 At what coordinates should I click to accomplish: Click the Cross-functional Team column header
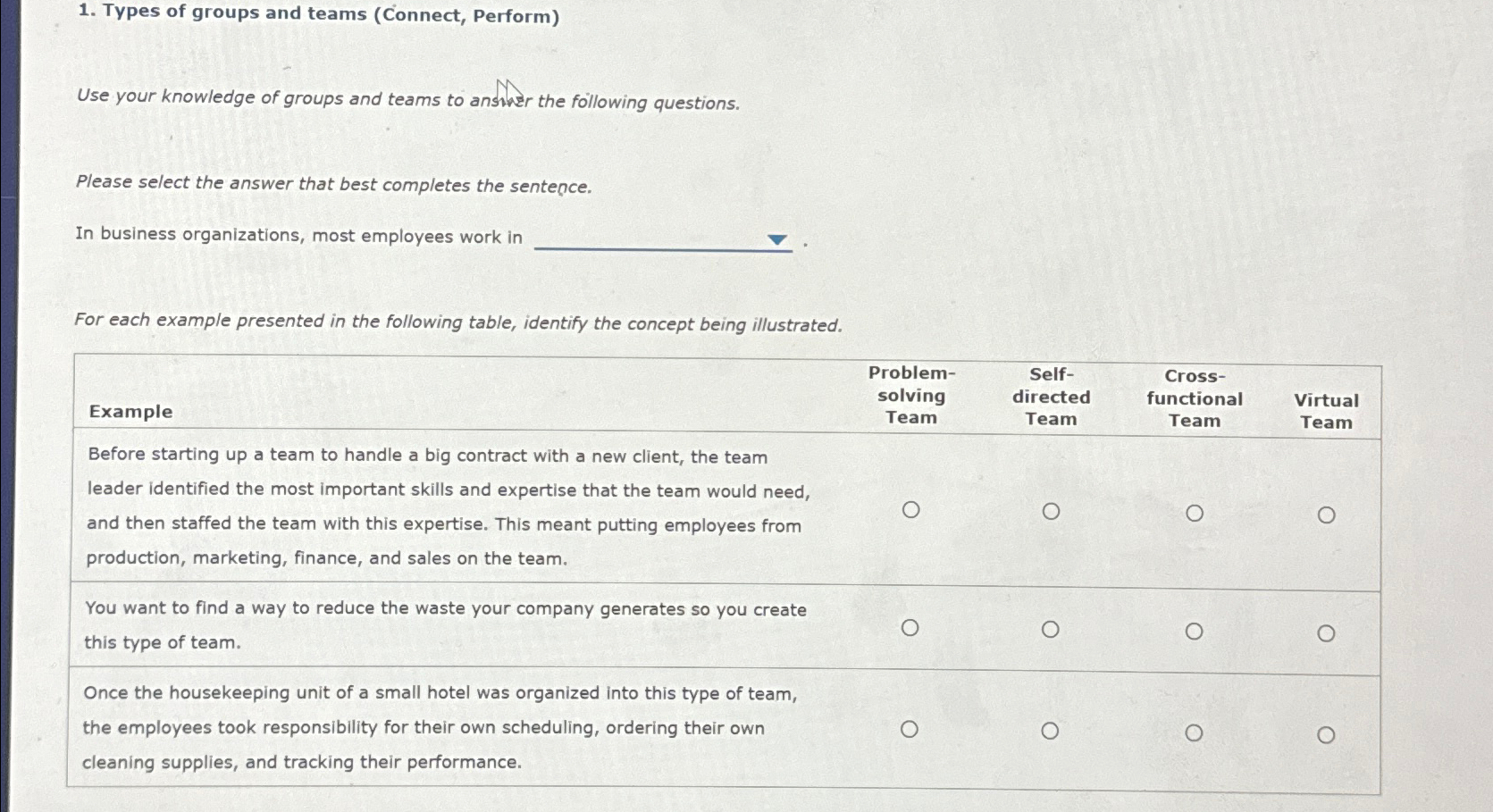point(1195,398)
